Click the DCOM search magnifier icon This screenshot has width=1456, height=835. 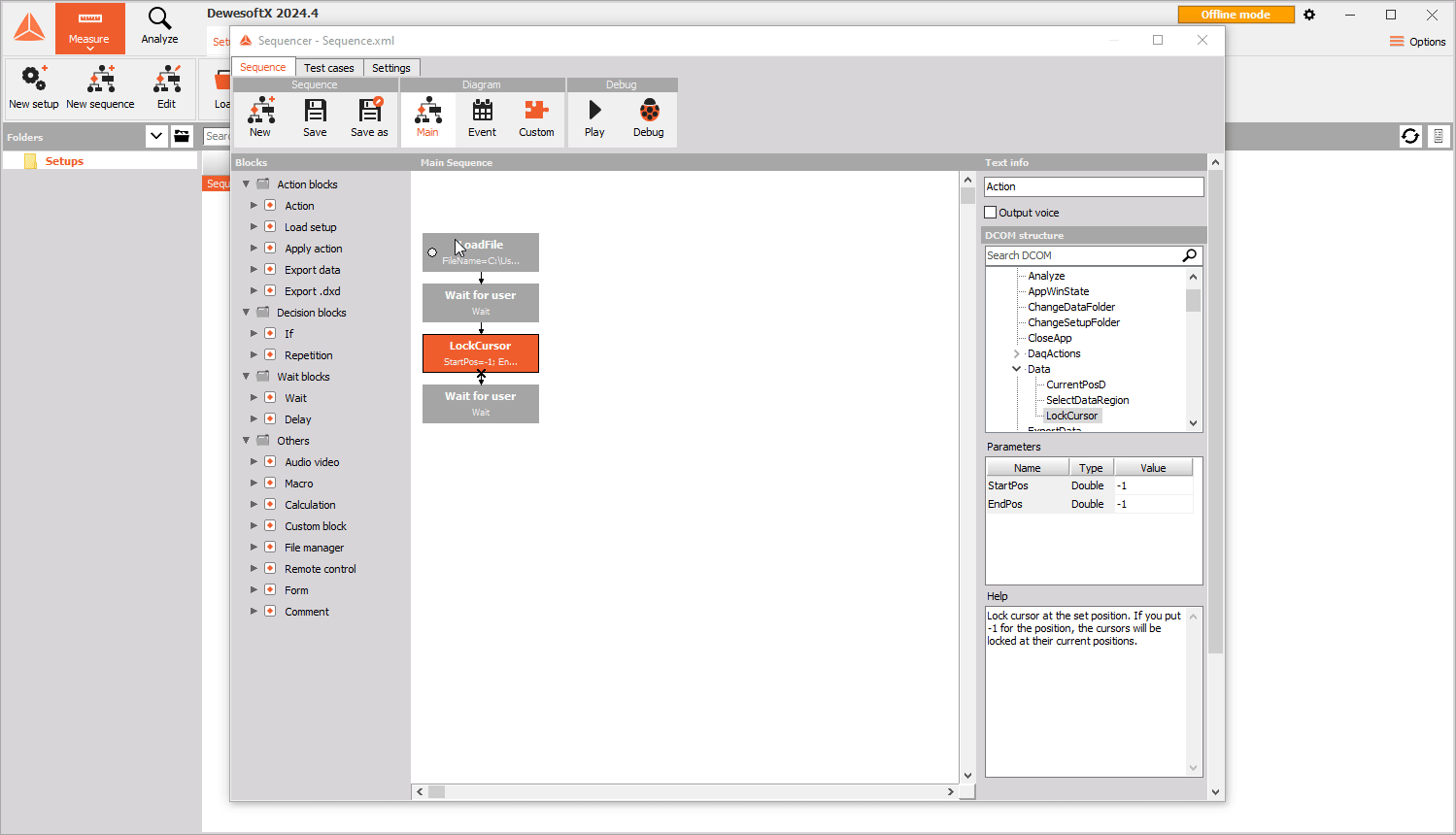(x=1190, y=255)
